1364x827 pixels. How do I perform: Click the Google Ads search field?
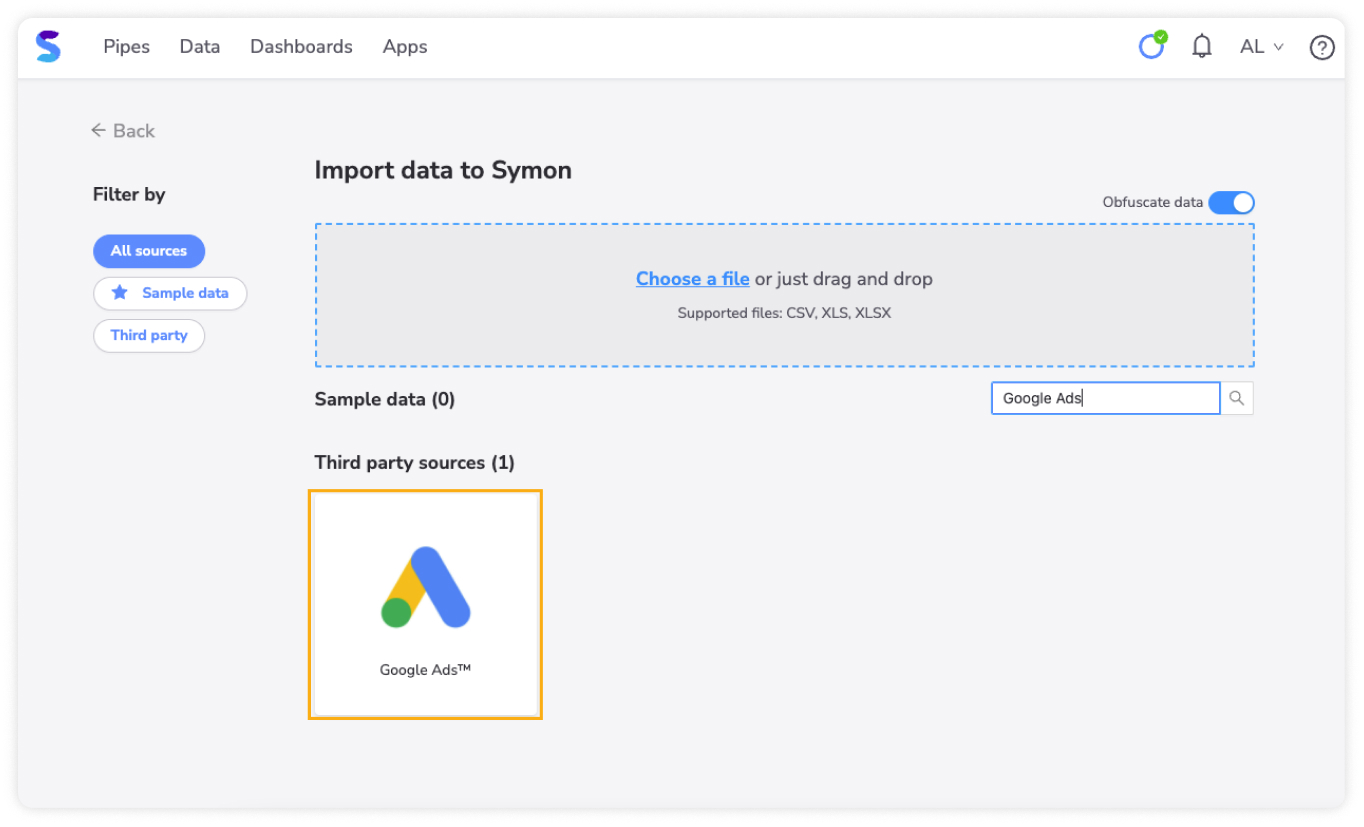coord(1106,398)
